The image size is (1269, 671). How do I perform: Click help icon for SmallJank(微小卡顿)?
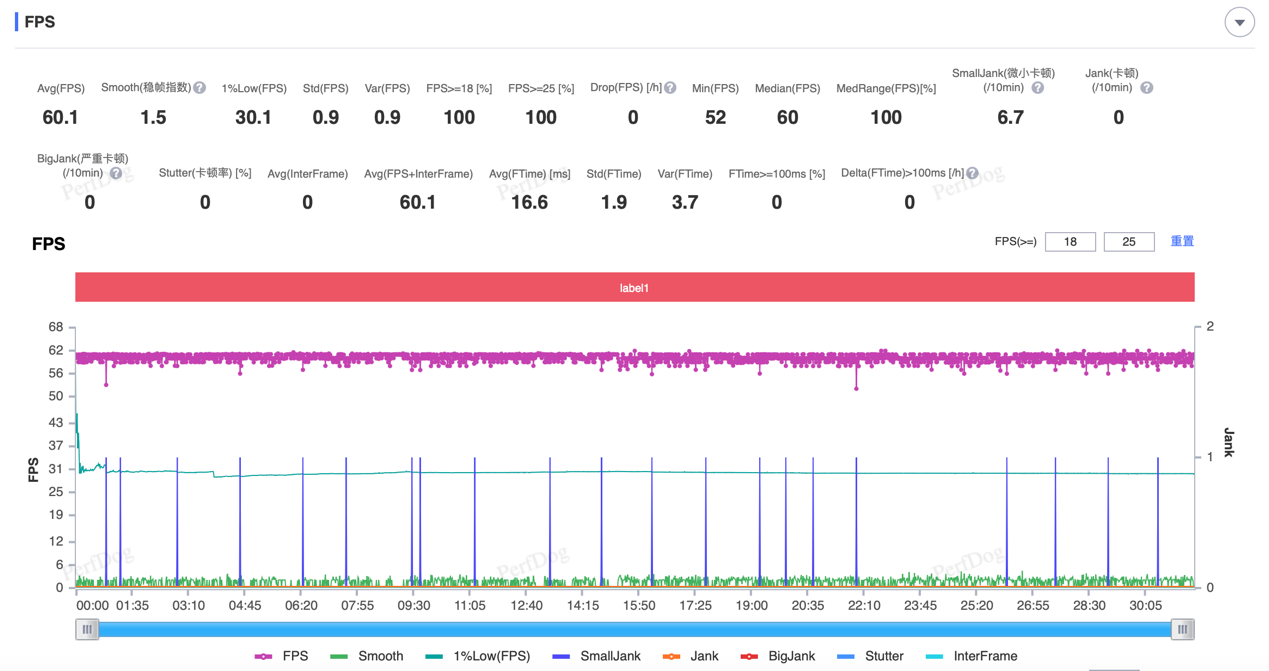(x=1038, y=88)
